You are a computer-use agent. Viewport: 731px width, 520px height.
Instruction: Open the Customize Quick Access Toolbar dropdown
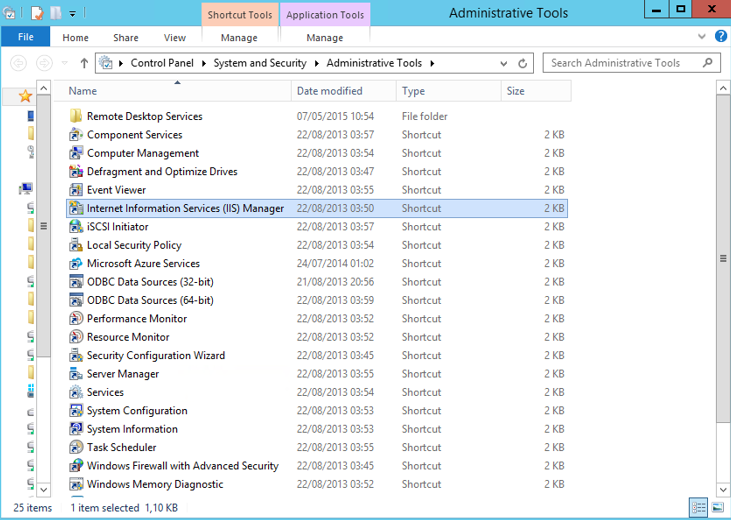[x=72, y=14]
